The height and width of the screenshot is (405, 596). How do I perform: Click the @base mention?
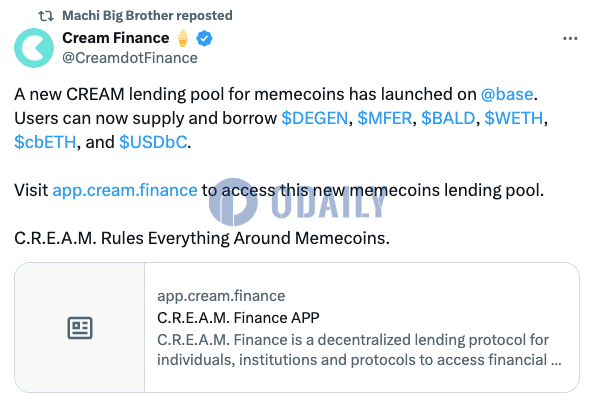point(507,94)
